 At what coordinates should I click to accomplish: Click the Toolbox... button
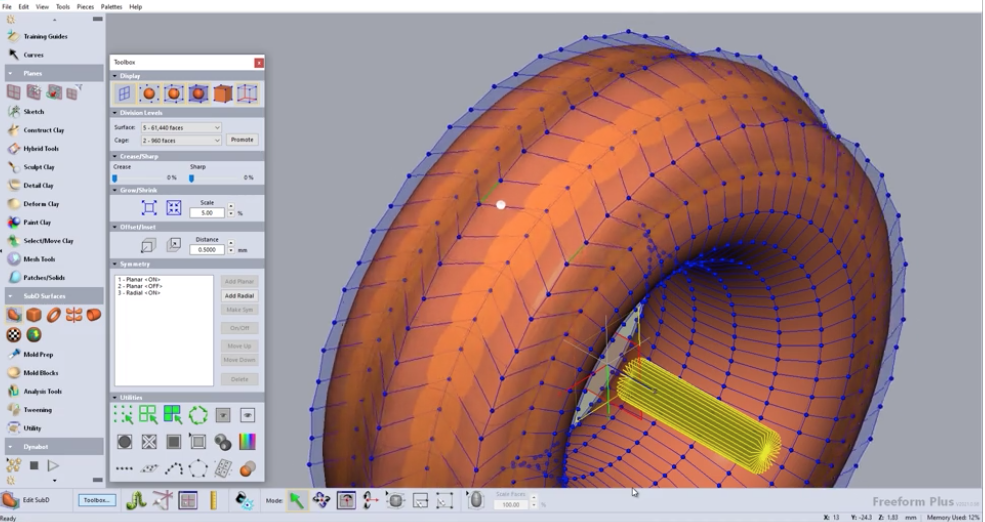pos(97,500)
